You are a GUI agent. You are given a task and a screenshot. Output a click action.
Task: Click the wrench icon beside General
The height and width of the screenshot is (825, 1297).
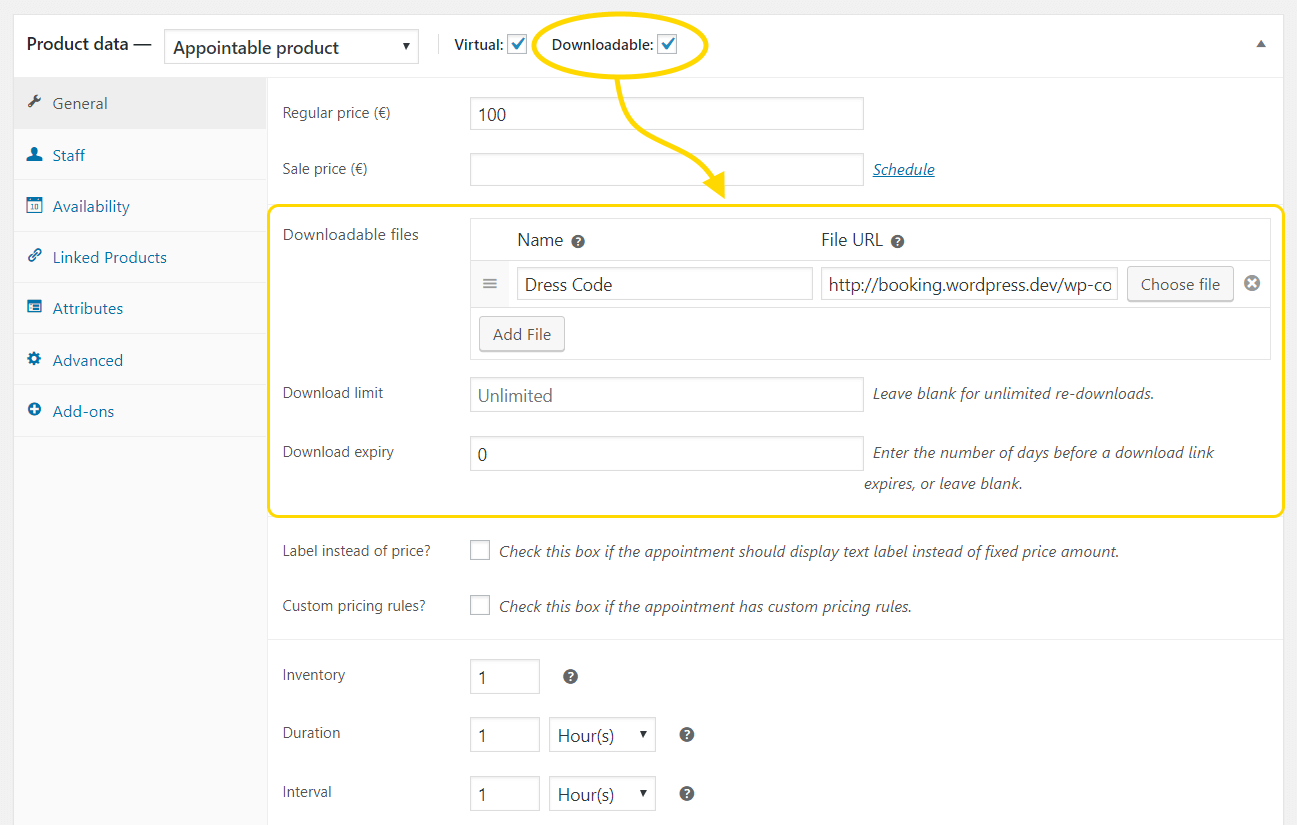(35, 102)
